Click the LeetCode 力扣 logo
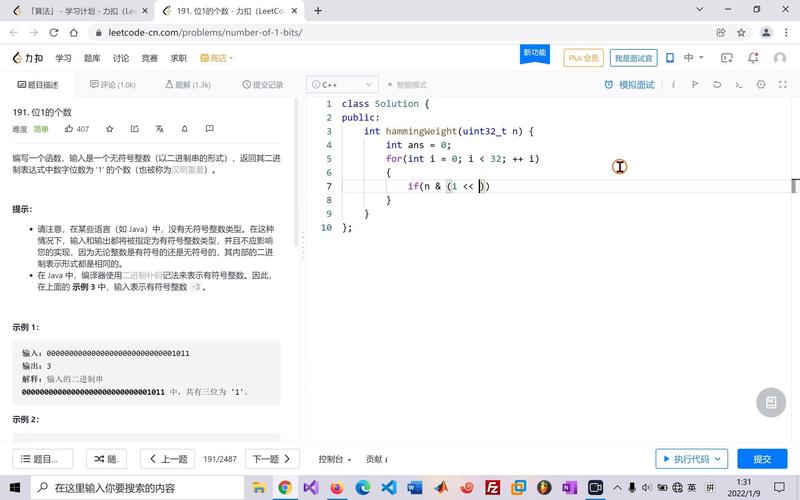 point(28,58)
